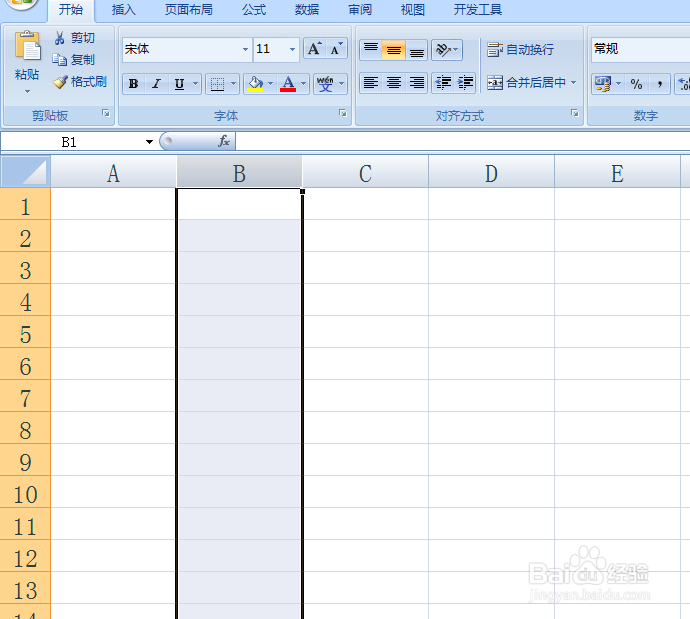690x619 pixels.
Task: Apply red font color A
Action: (288, 84)
